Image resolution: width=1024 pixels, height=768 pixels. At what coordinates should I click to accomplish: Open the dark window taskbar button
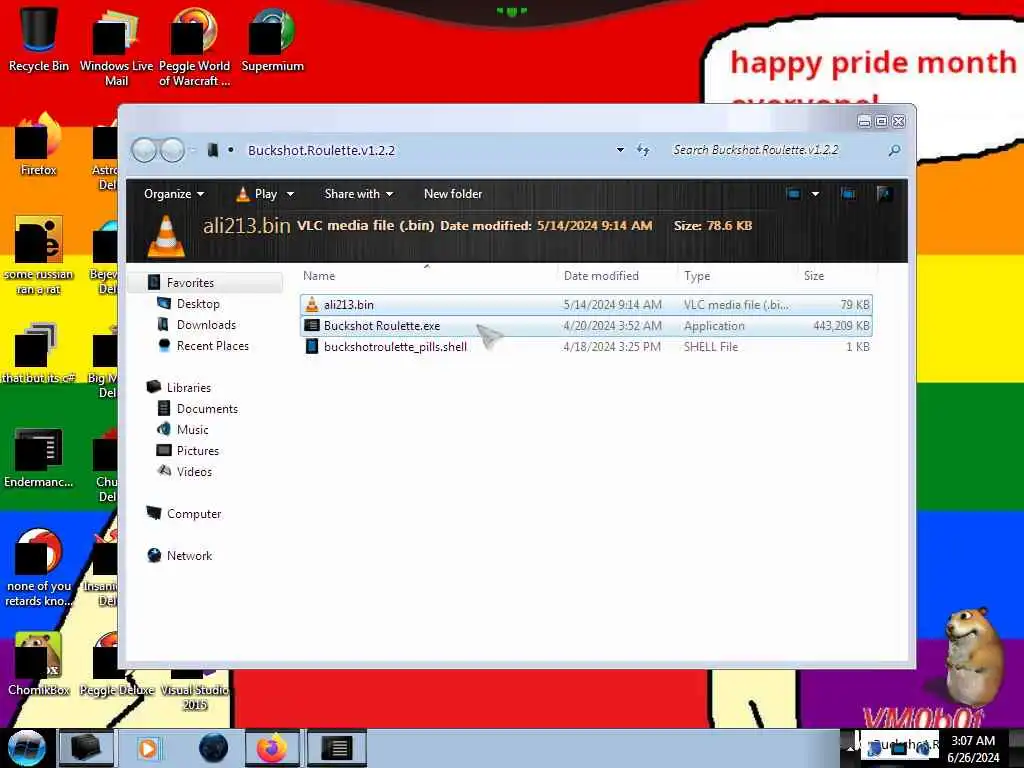pos(336,748)
